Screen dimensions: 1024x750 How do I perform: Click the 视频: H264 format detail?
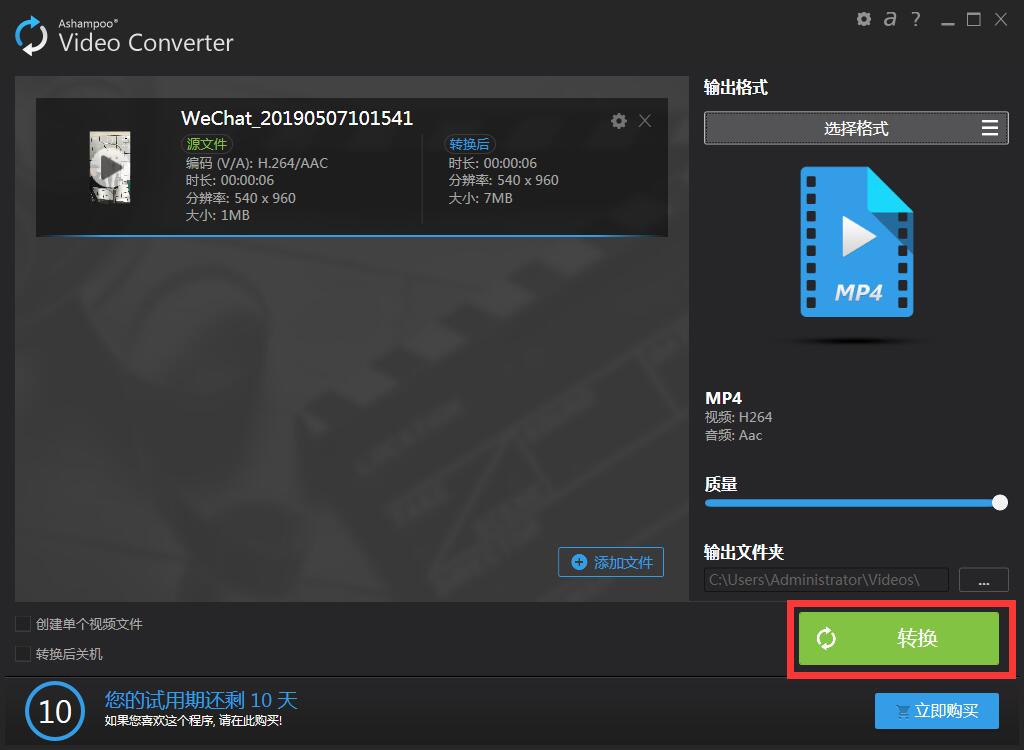pyautogui.click(x=739, y=417)
